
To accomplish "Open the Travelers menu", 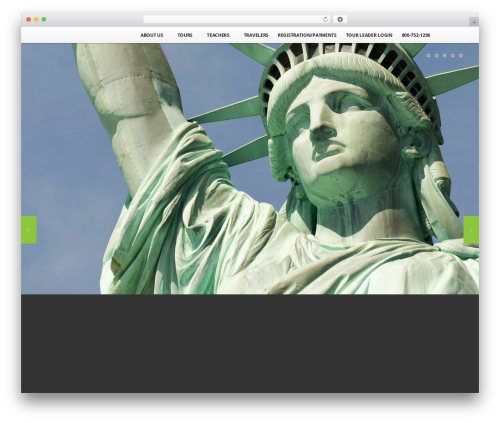I will click(256, 35).
